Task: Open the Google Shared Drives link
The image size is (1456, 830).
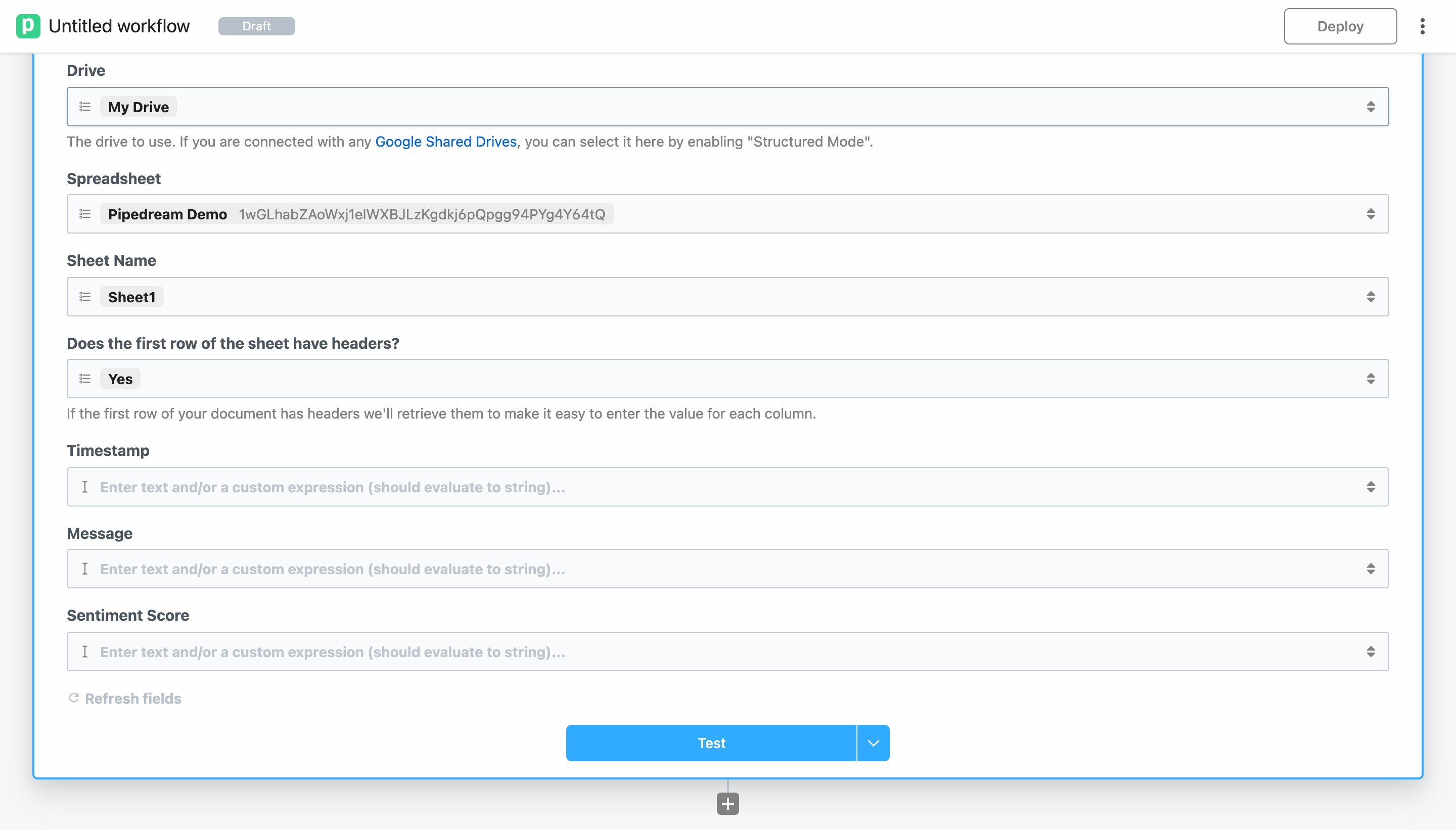Action: [x=445, y=142]
